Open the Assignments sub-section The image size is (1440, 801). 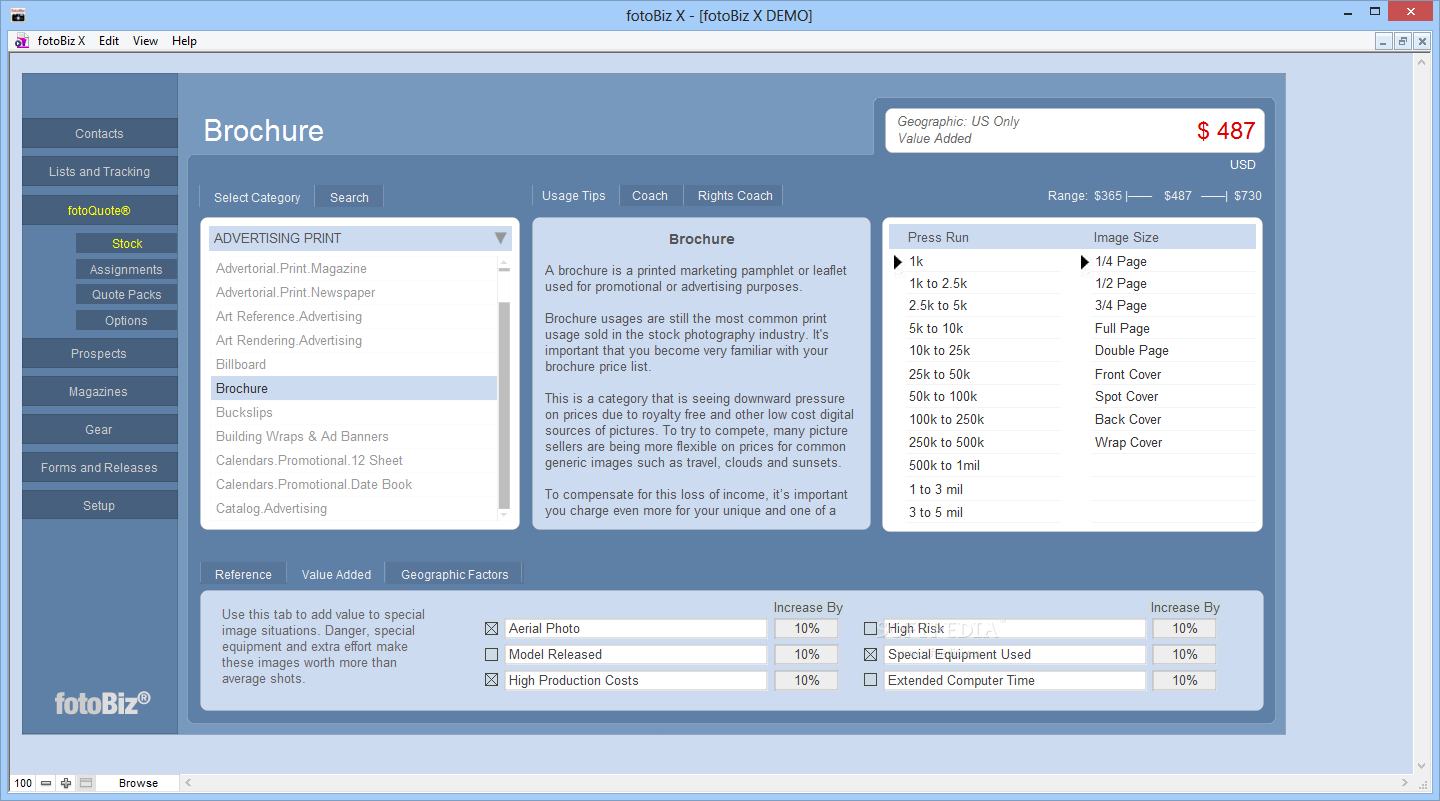pos(127,270)
